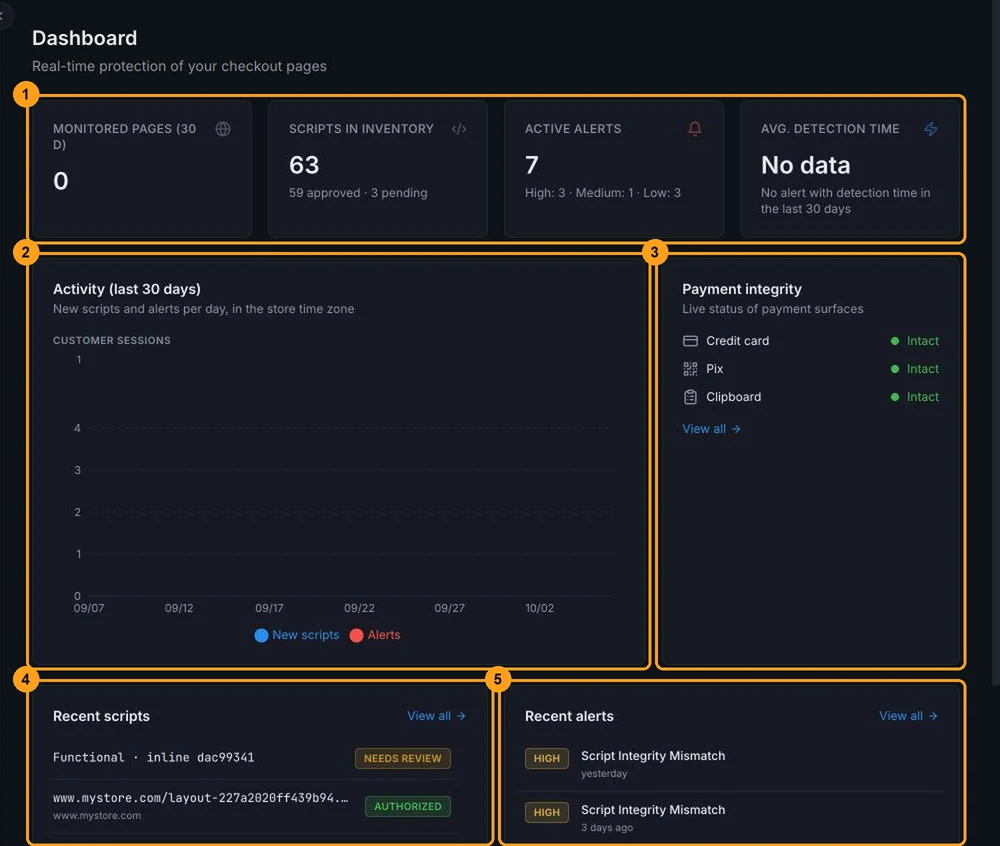Click the bell icon in Active Alerts card

pyautogui.click(x=695, y=129)
